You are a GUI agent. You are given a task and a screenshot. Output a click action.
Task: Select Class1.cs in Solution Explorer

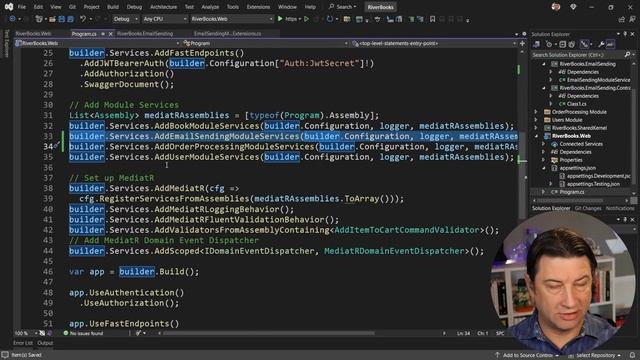click(x=576, y=104)
